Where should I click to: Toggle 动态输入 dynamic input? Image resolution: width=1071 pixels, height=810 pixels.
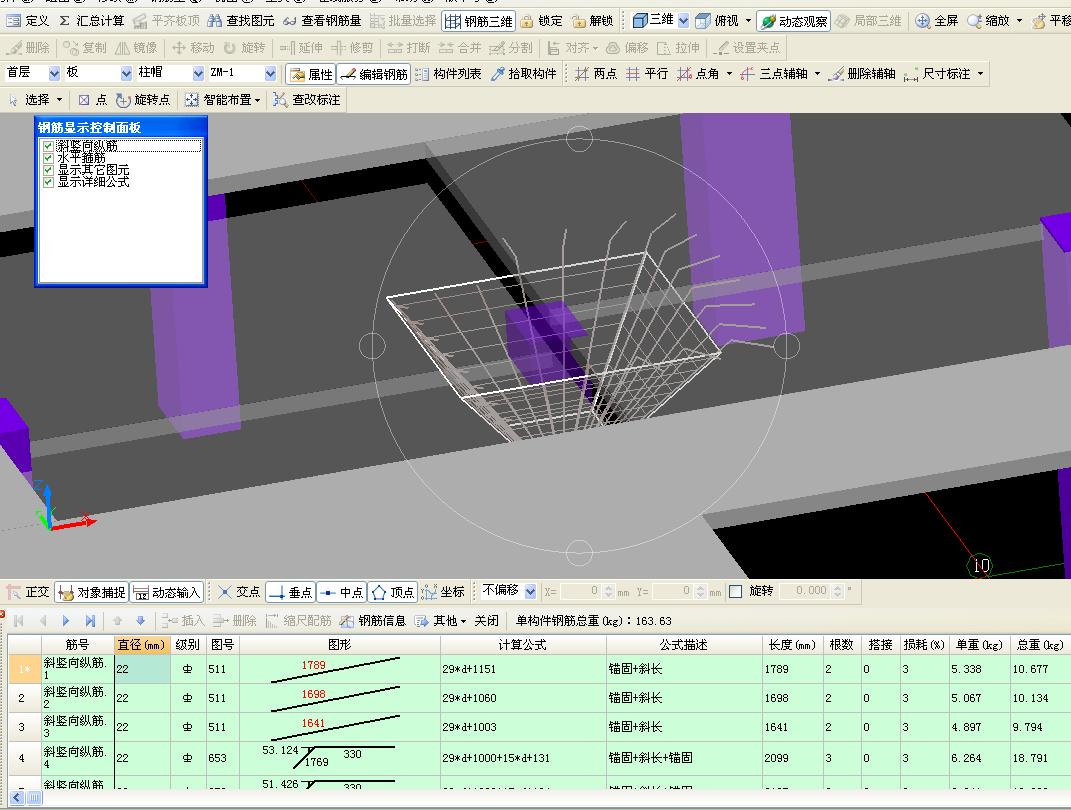[x=166, y=592]
